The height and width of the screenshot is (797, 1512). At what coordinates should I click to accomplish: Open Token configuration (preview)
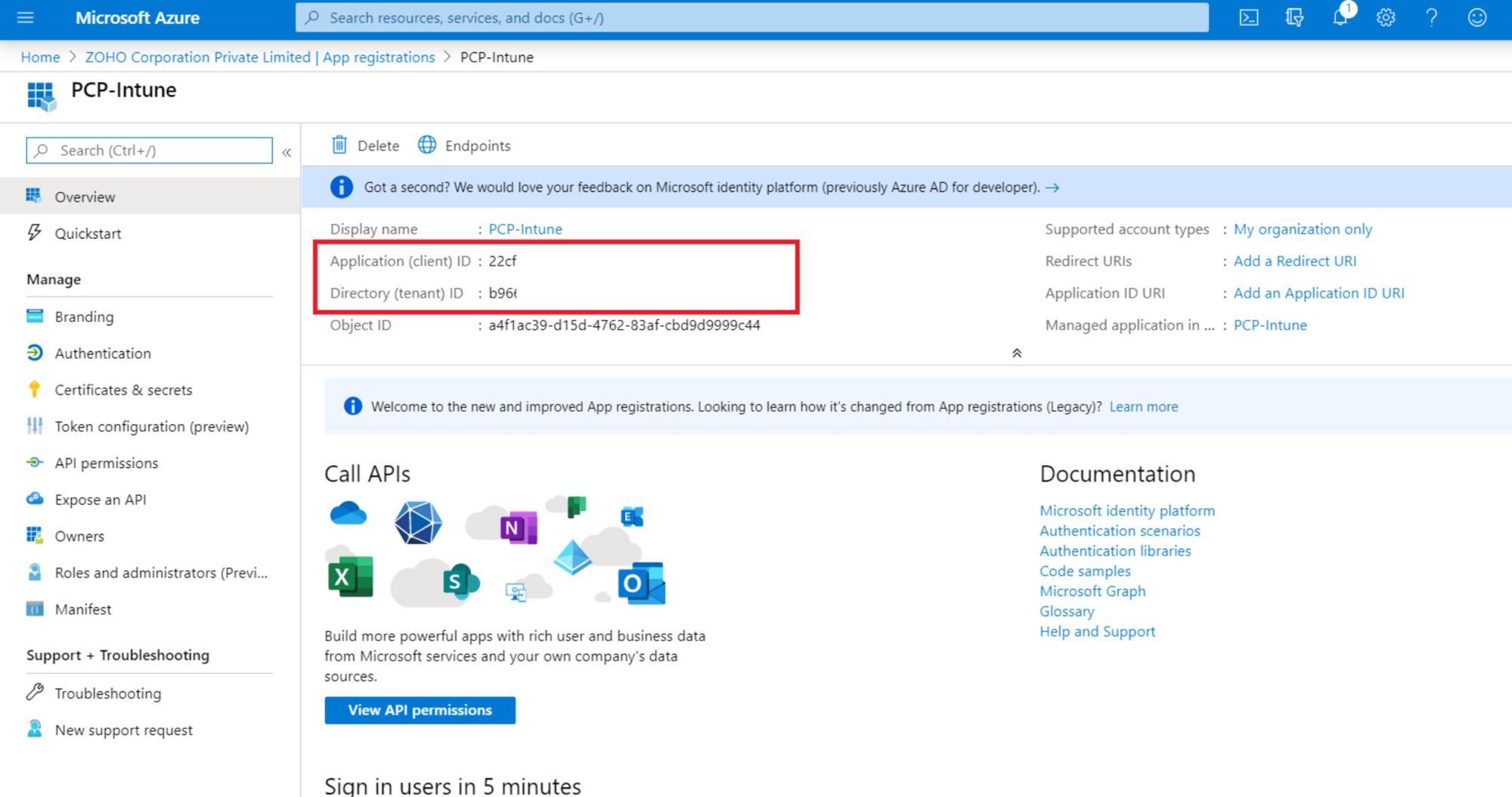pos(150,426)
